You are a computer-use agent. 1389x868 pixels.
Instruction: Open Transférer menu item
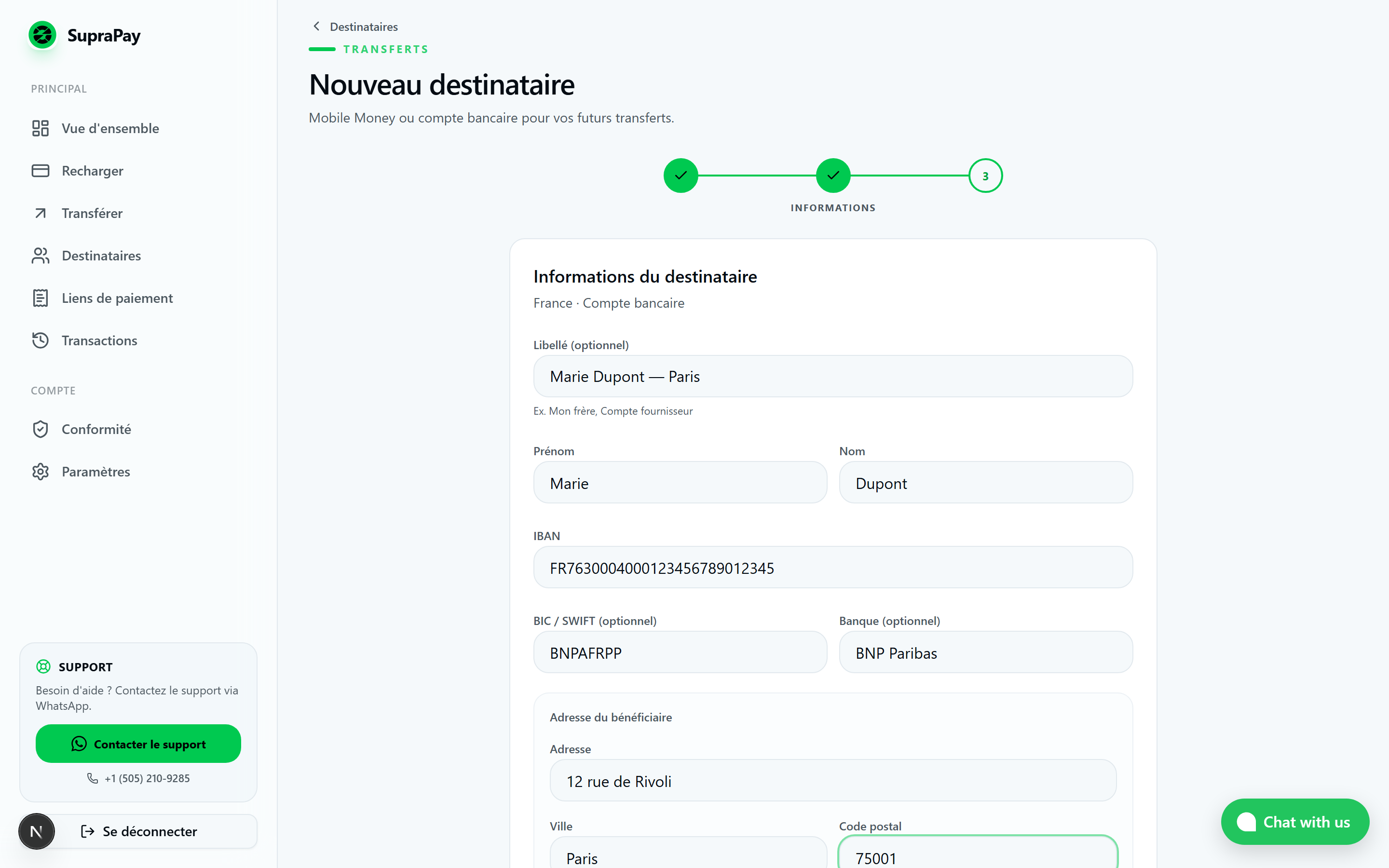pyautogui.click(x=138, y=213)
